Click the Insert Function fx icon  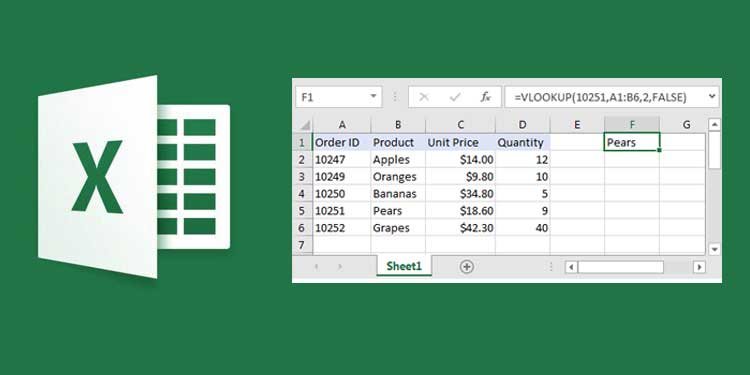[x=485, y=98]
